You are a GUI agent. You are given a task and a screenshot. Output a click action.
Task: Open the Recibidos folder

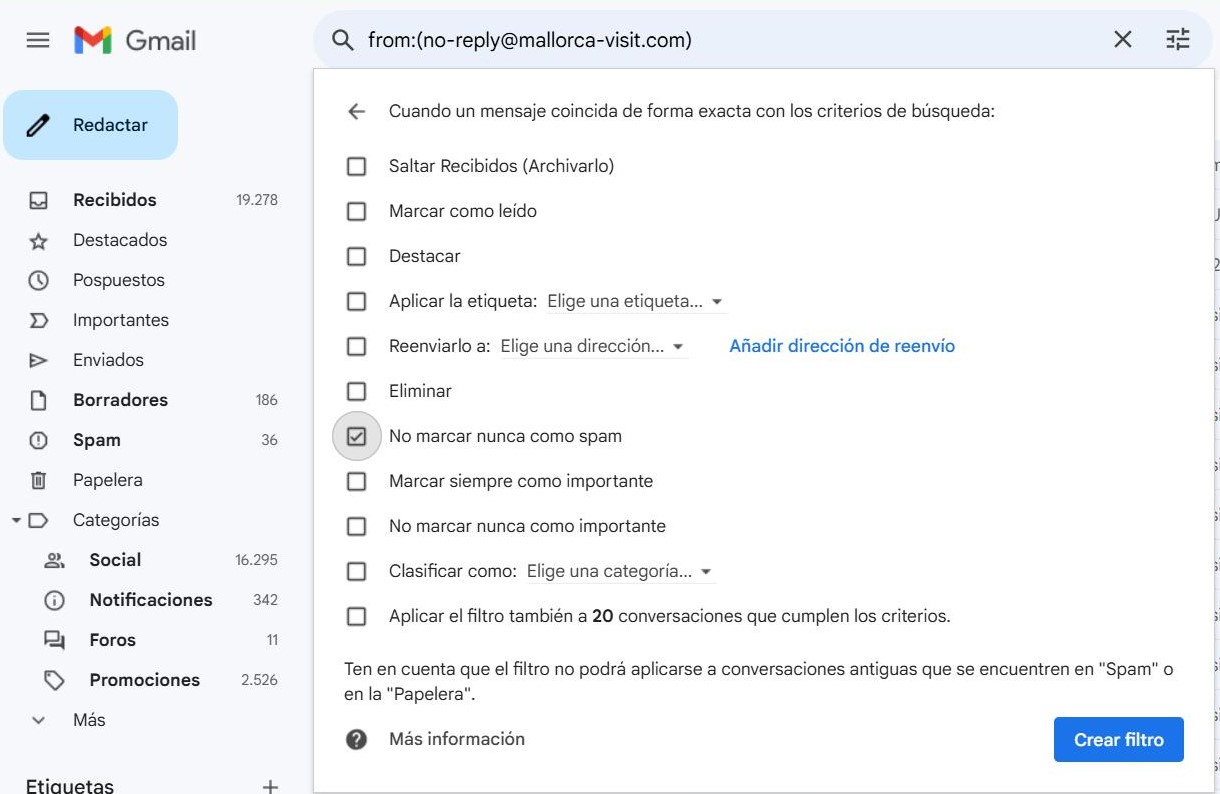[x=114, y=200]
